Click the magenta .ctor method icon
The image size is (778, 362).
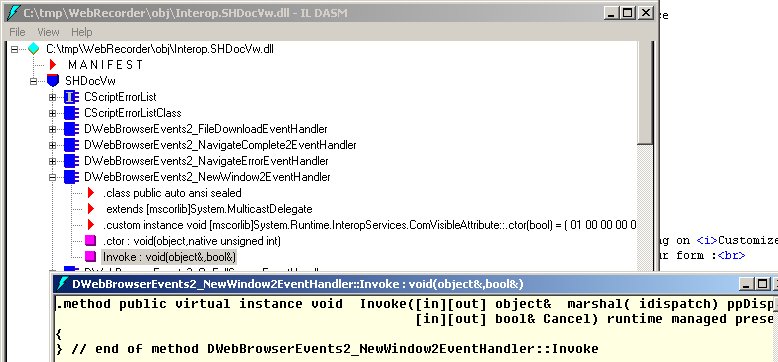(x=90, y=241)
